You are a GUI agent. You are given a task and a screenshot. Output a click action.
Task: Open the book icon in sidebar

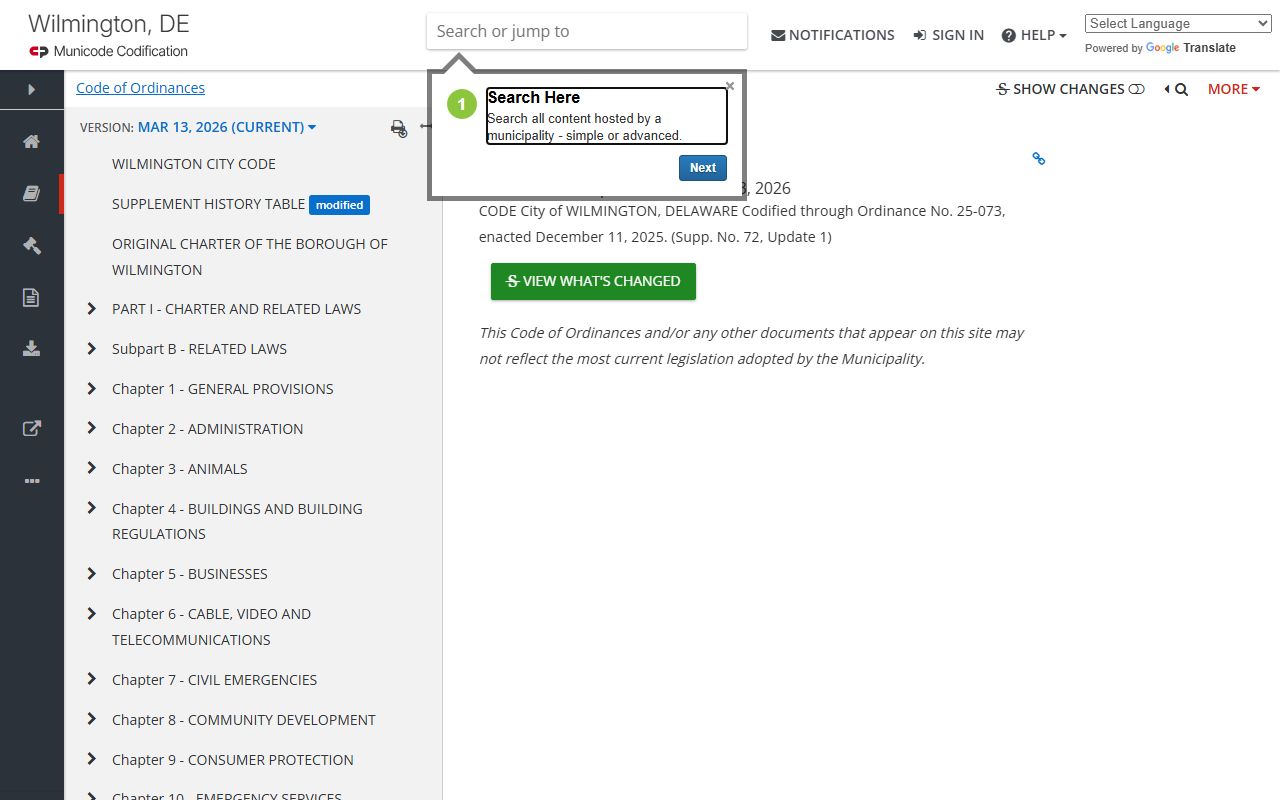click(x=32, y=194)
